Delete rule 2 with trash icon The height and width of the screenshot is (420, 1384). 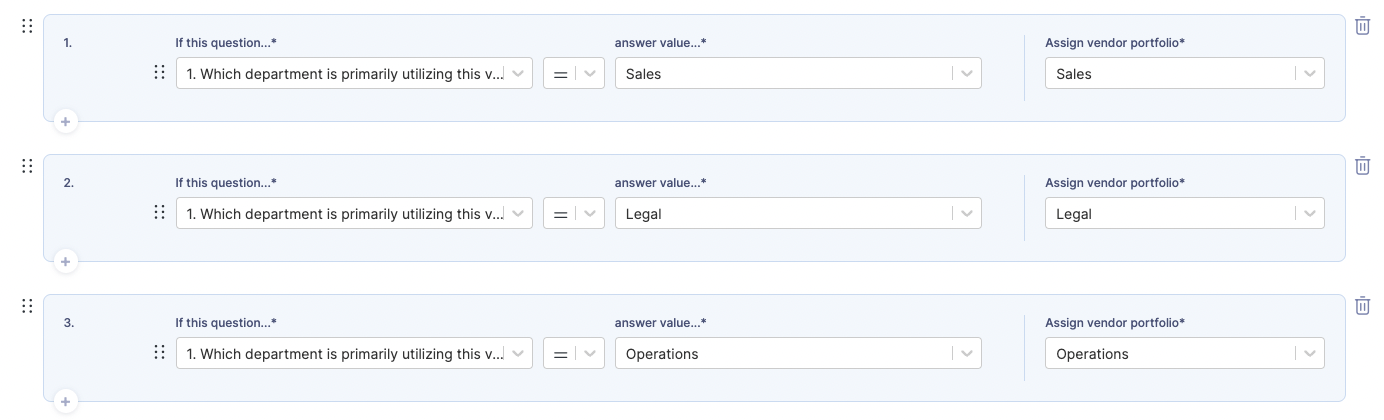[x=1362, y=166]
